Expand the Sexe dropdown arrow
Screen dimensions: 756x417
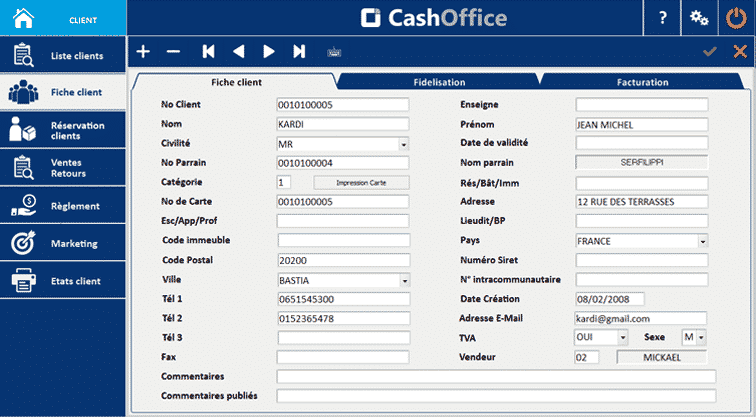coord(701,337)
